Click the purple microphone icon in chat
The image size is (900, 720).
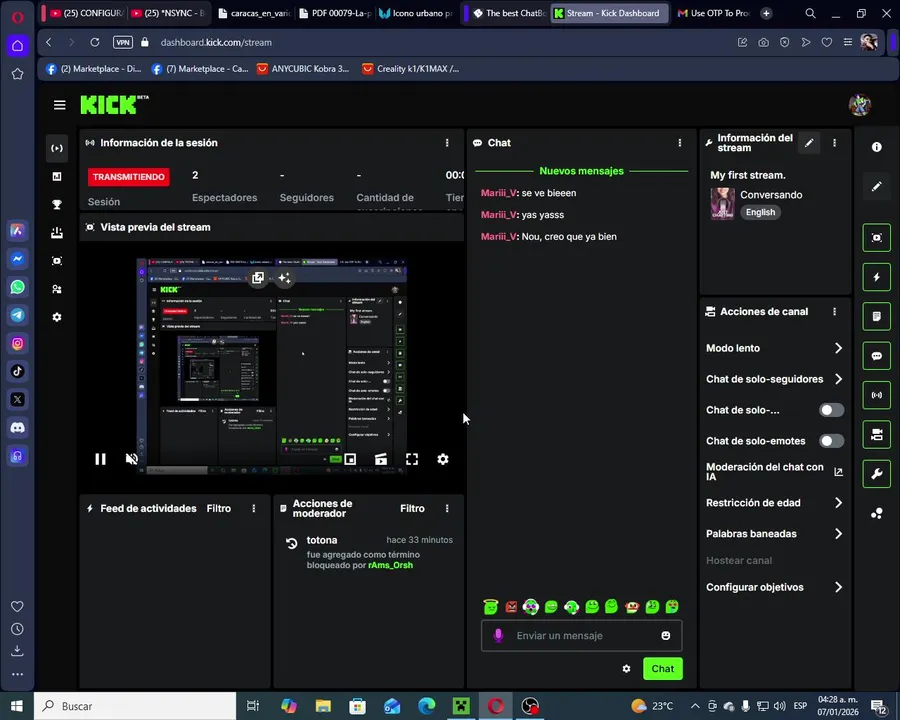pos(498,636)
